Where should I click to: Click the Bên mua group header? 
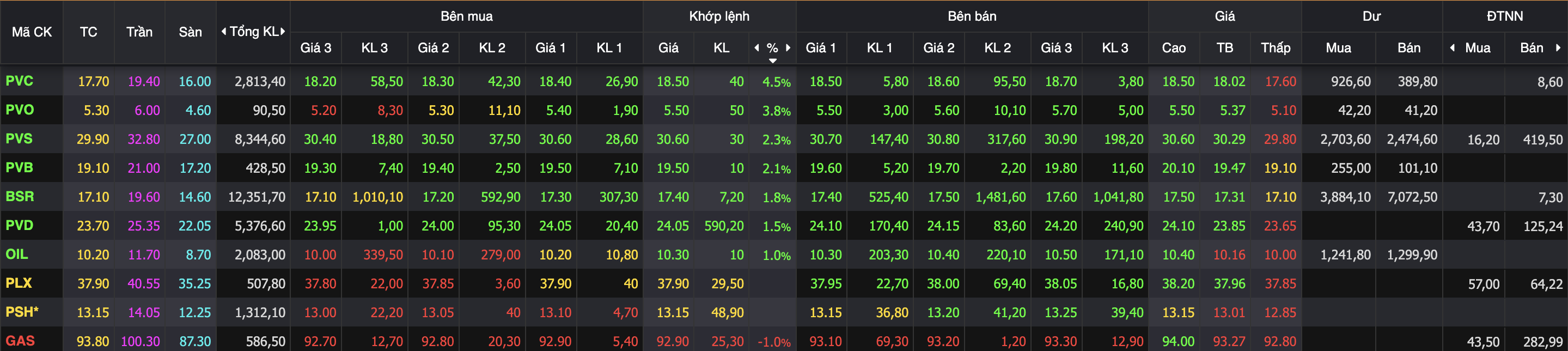pos(466,16)
